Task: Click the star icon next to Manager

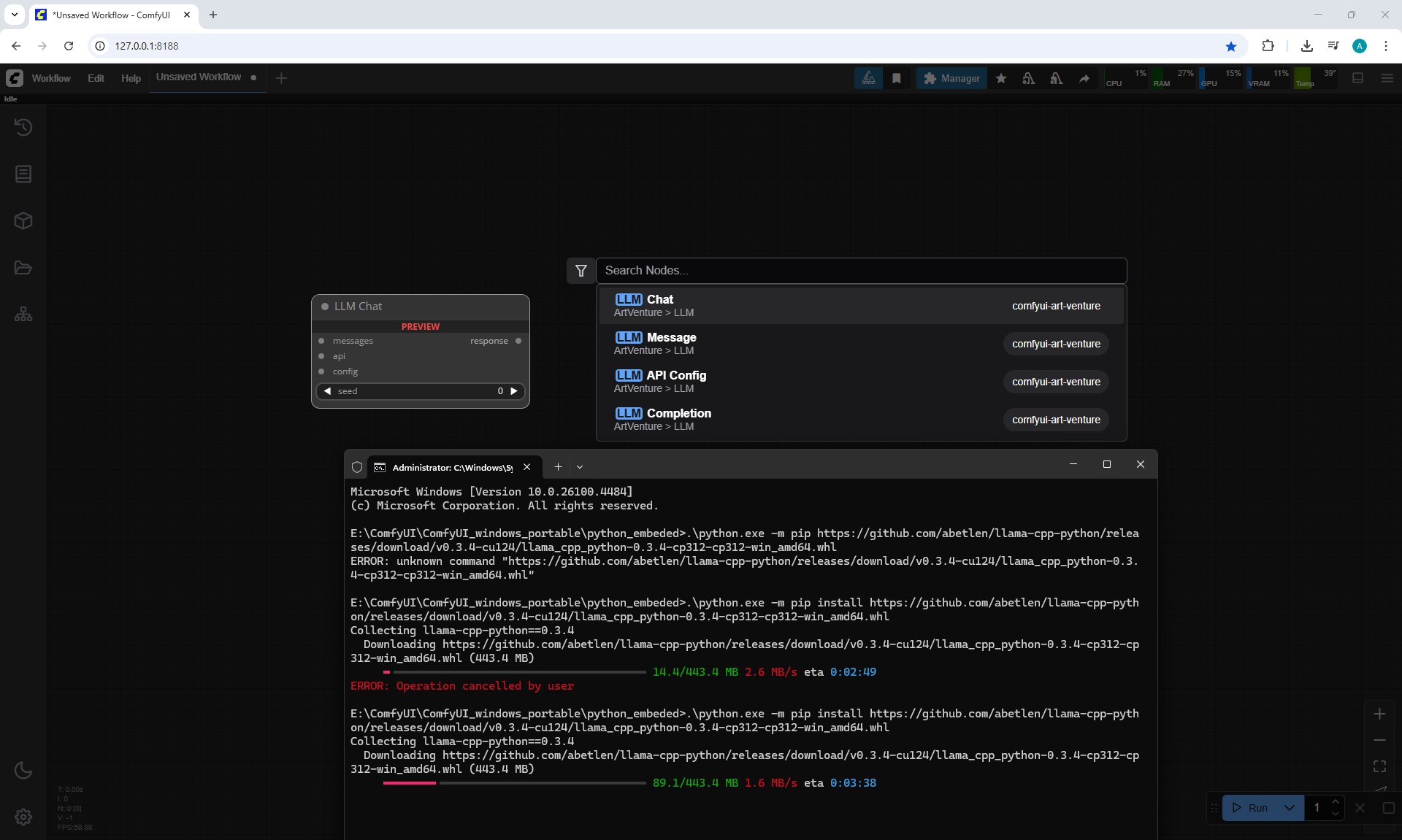Action: click(1001, 78)
